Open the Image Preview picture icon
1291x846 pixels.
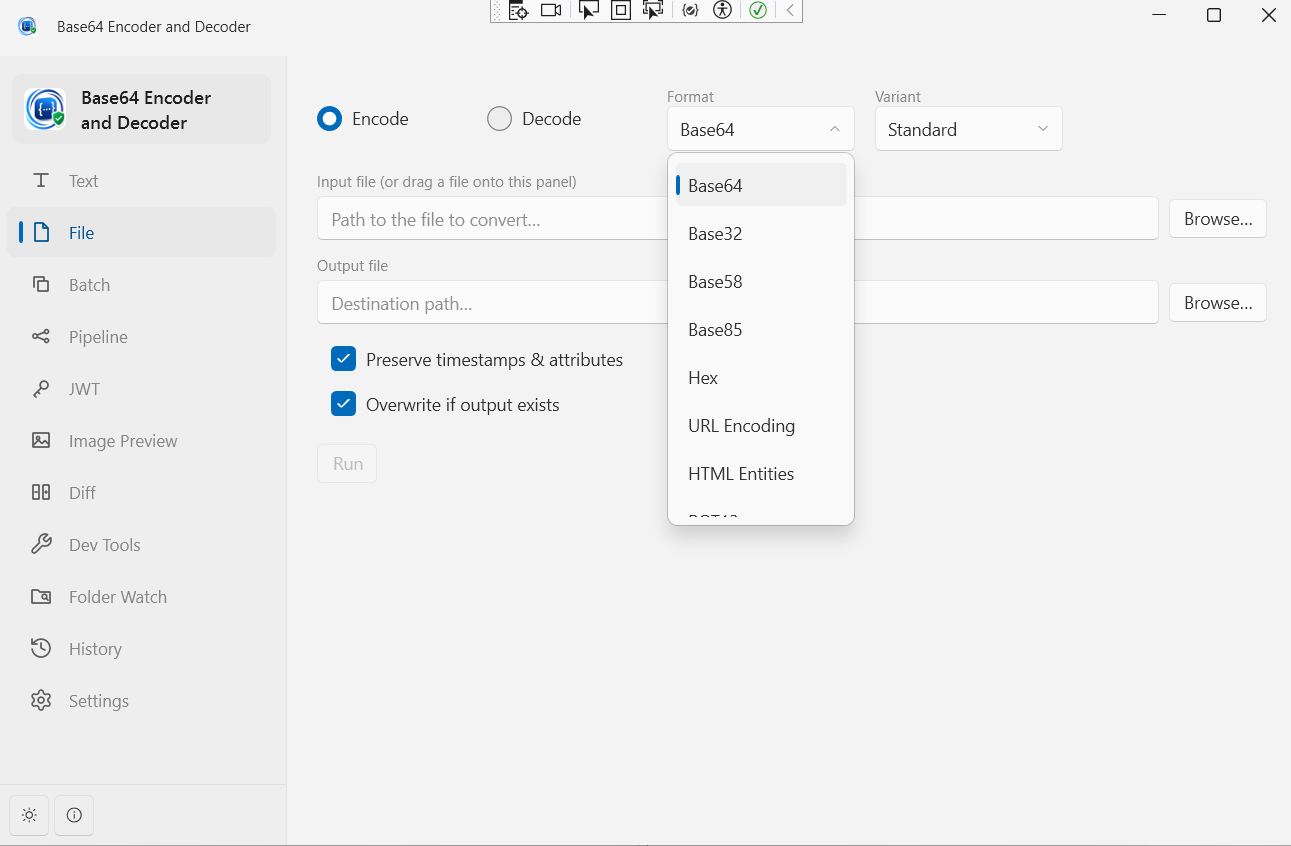pyautogui.click(x=41, y=441)
